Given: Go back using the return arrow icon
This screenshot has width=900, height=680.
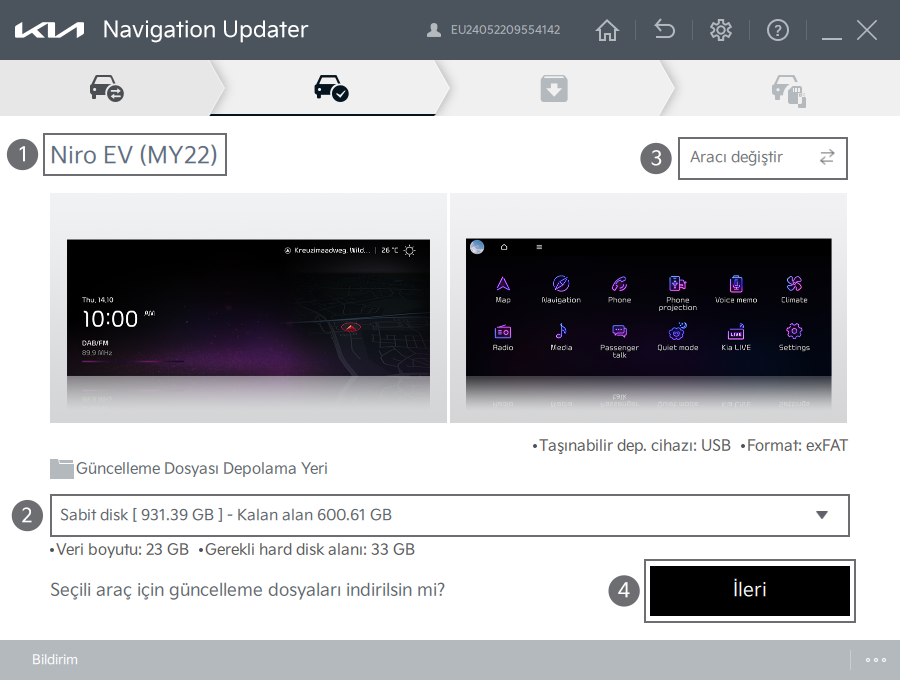Looking at the screenshot, I should pos(664,29).
